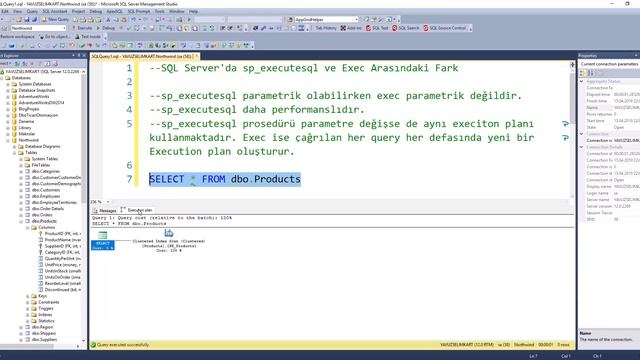Switch to the Messages results tab
Image resolution: width=640 pixels, height=360 pixels.
(x=105, y=211)
